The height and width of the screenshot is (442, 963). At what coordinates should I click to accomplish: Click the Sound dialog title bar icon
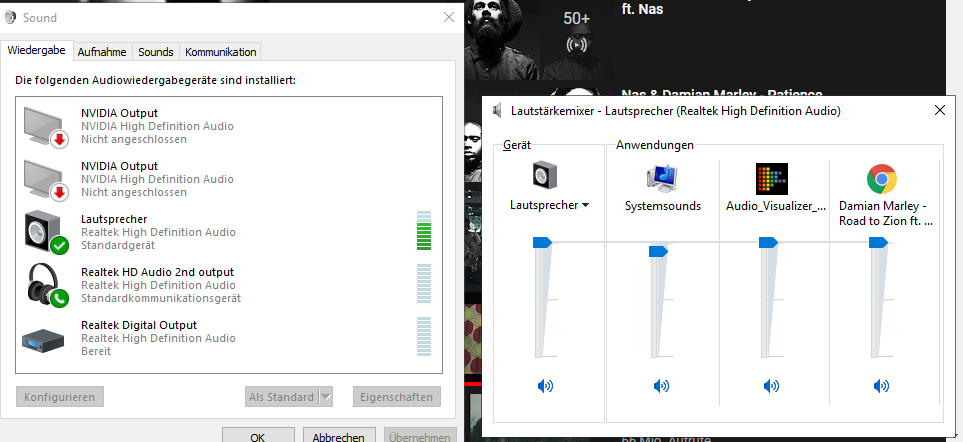tap(9, 18)
